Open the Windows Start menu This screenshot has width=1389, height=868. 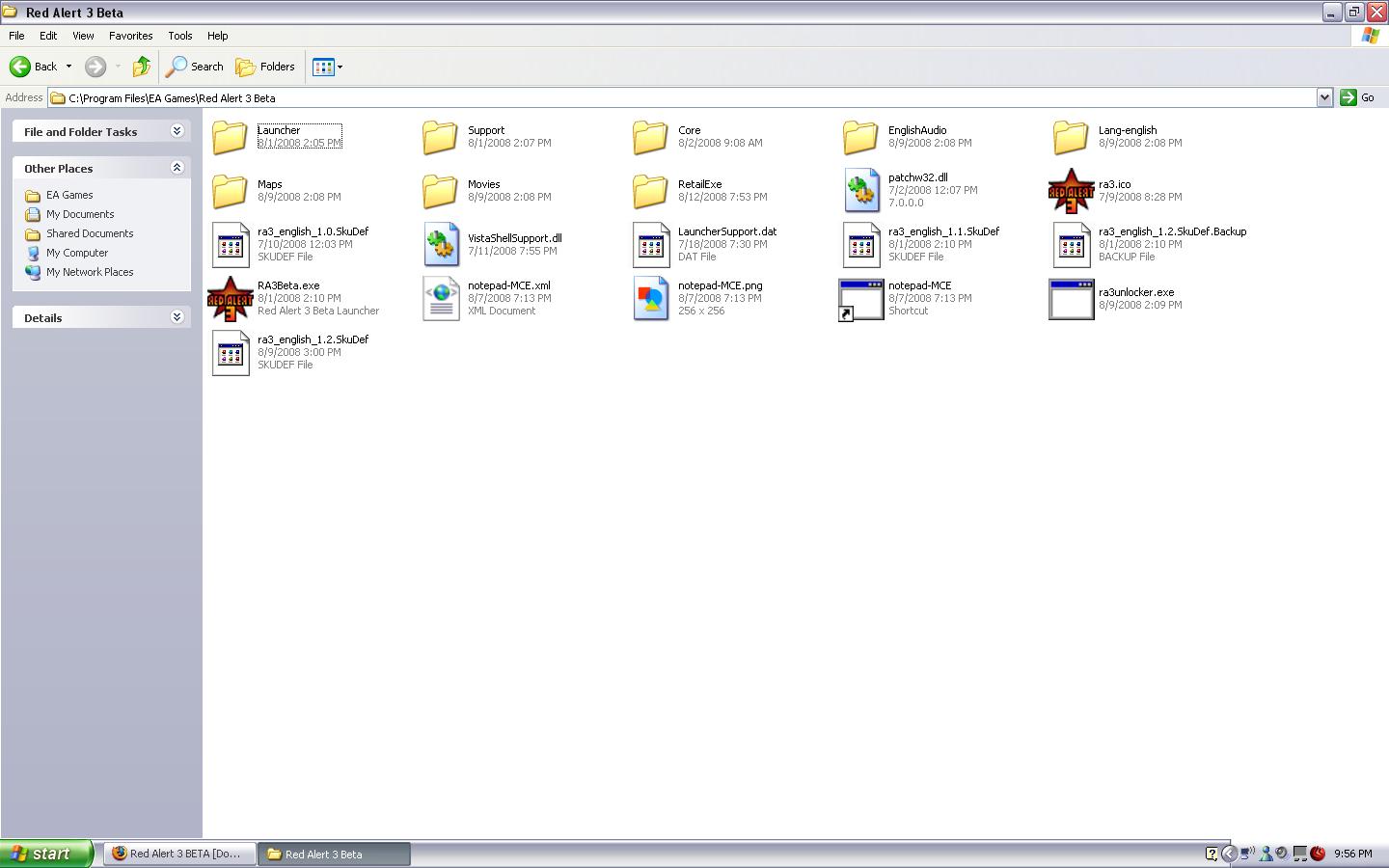[47, 854]
